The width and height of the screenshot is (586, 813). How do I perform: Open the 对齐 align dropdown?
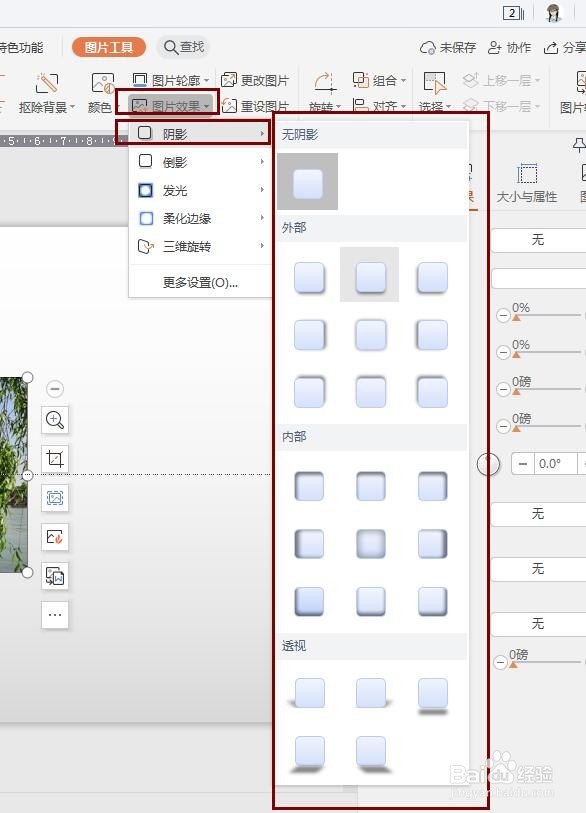point(379,106)
